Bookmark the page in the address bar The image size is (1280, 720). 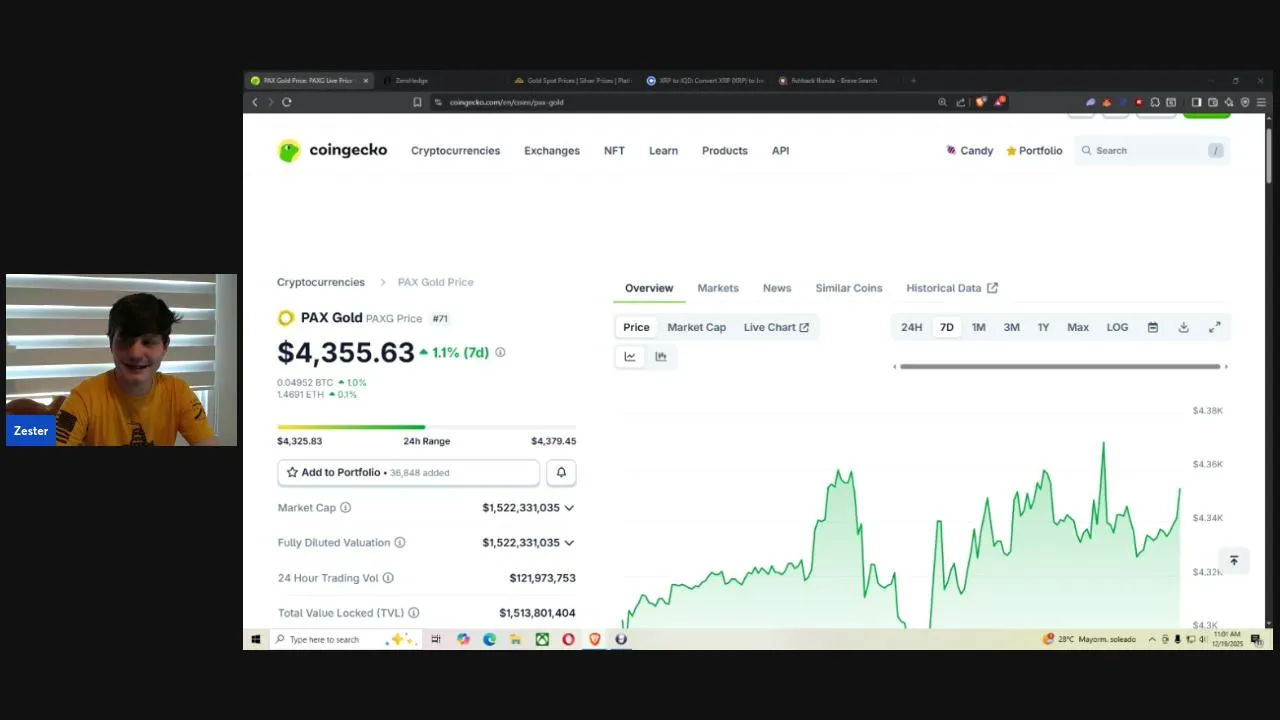[417, 102]
